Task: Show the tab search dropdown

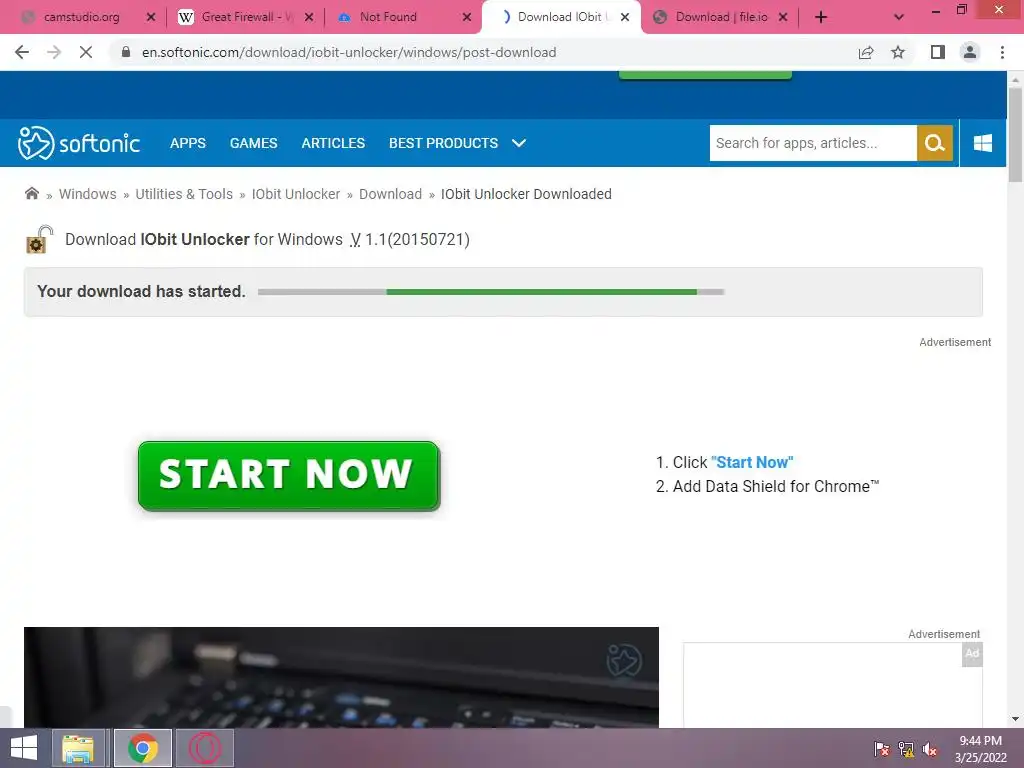Action: [x=899, y=17]
